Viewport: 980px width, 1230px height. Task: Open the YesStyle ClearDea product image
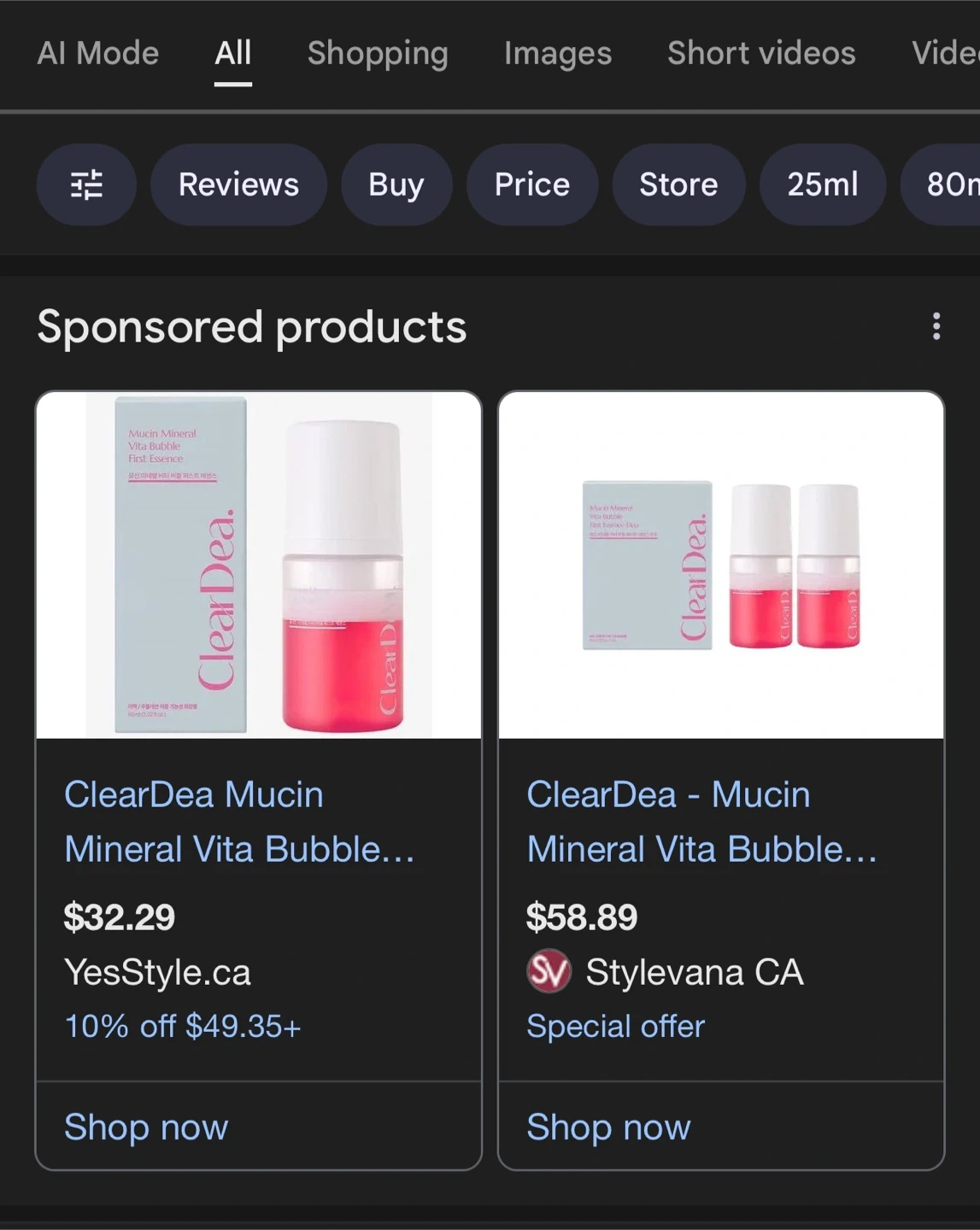(x=259, y=565)
